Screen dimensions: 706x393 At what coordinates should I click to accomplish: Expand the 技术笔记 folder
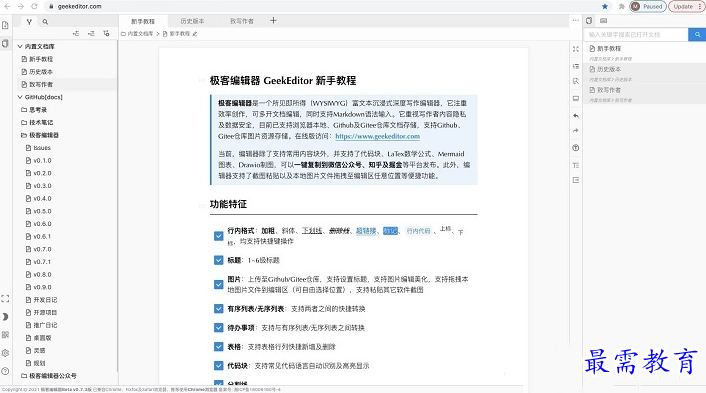(x=37, y=122)
